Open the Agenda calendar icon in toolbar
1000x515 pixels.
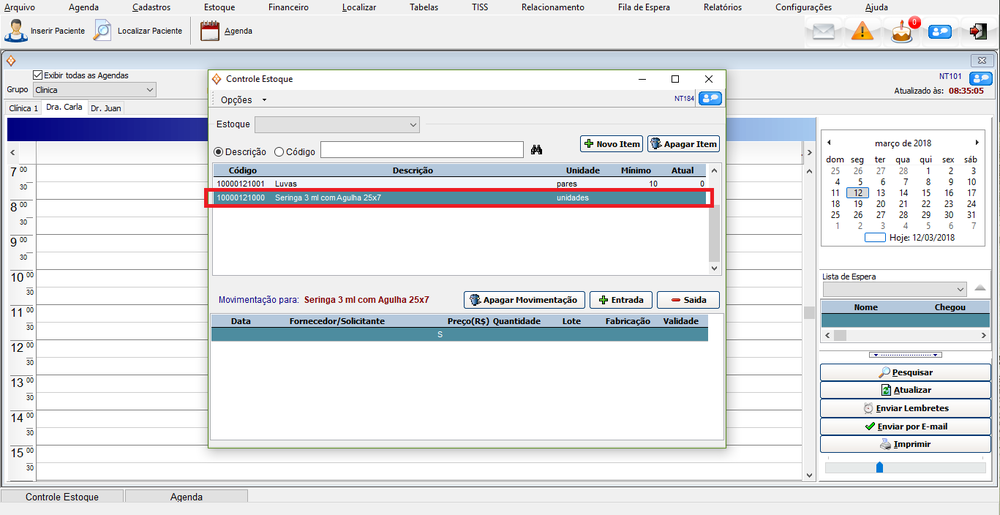pyautogui.click(x=209, y=31)
